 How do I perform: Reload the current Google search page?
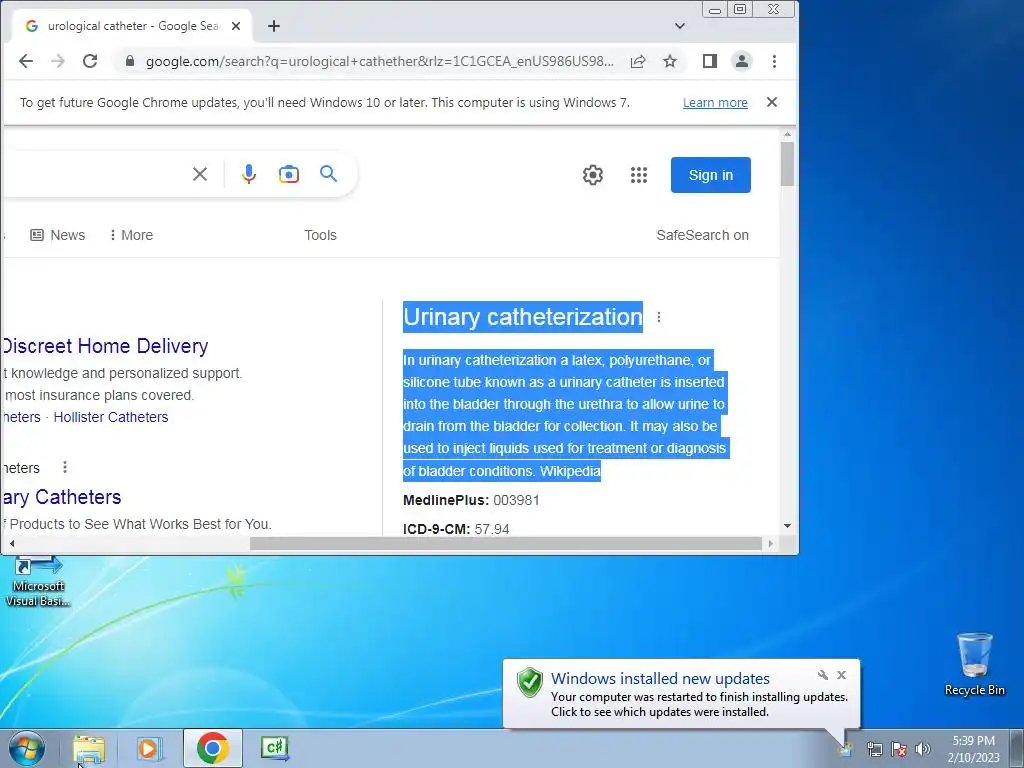[90, 61]
